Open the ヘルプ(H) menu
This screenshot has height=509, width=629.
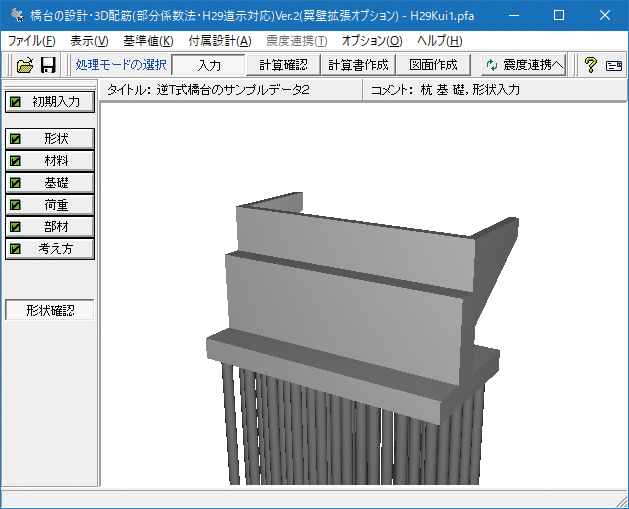(440, 41)
